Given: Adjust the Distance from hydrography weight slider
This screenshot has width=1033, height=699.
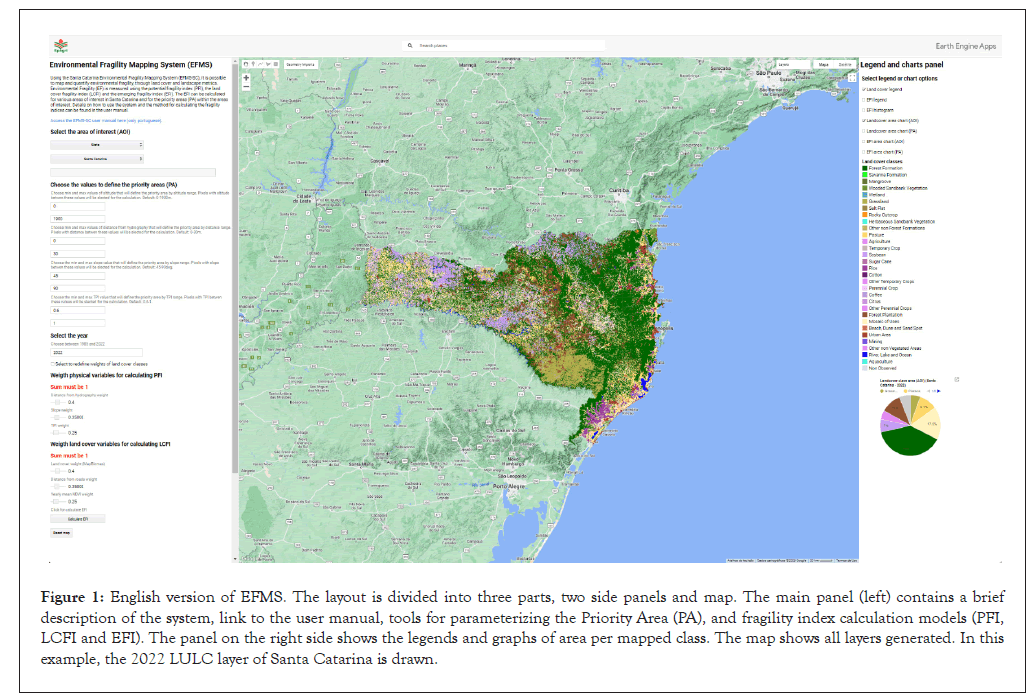Looking at the screenshot, I should point(58,402).
